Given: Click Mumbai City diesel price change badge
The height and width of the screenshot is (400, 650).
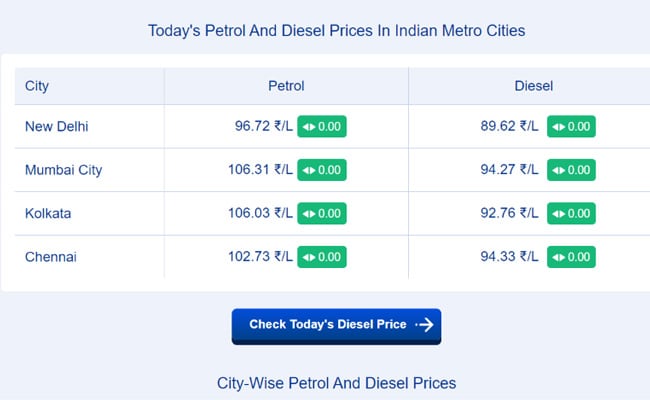Looking at the screenshot, I should pos(572,170).
